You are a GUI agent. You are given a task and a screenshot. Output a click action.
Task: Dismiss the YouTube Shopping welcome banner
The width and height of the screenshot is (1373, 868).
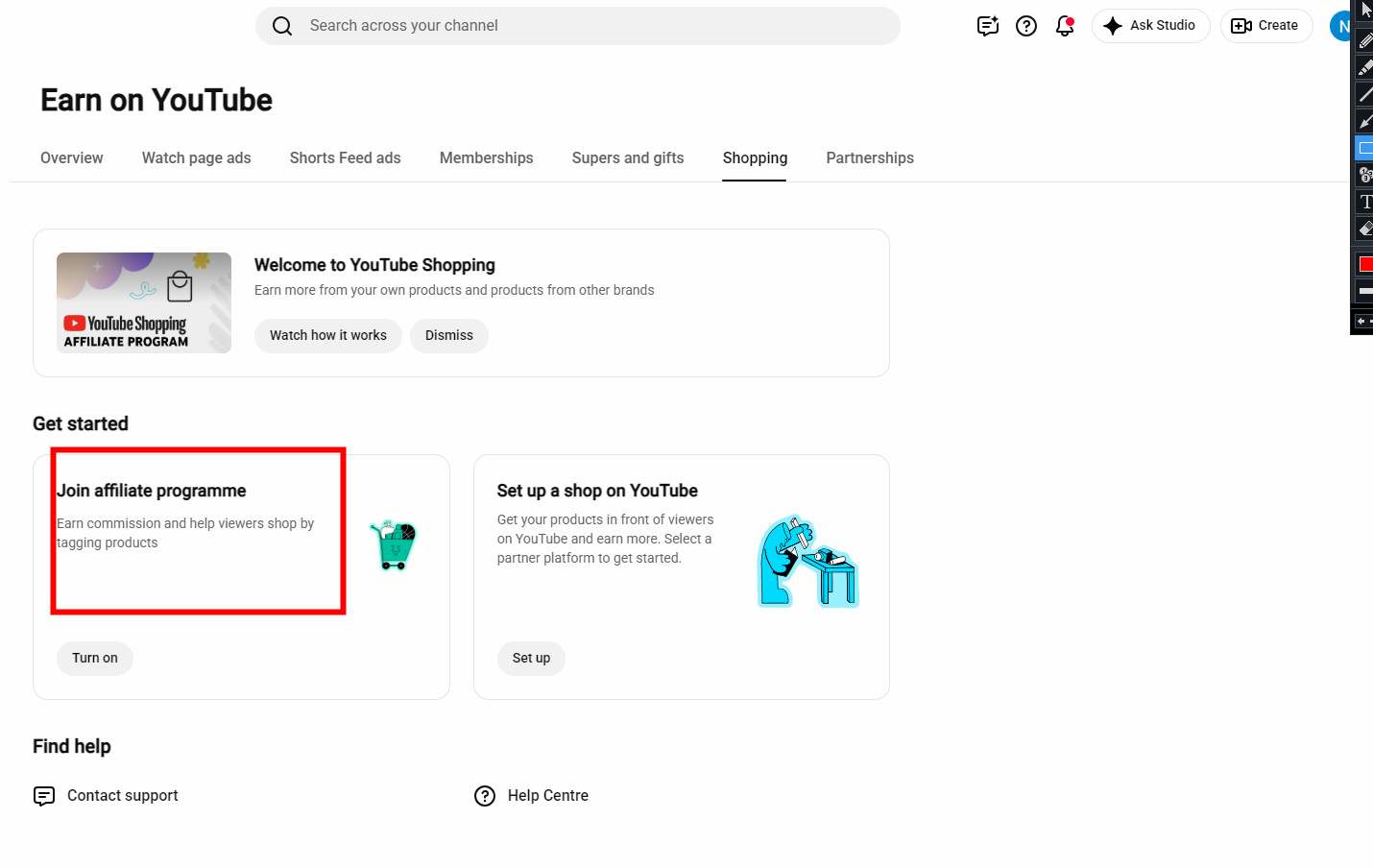coord(449,336)
